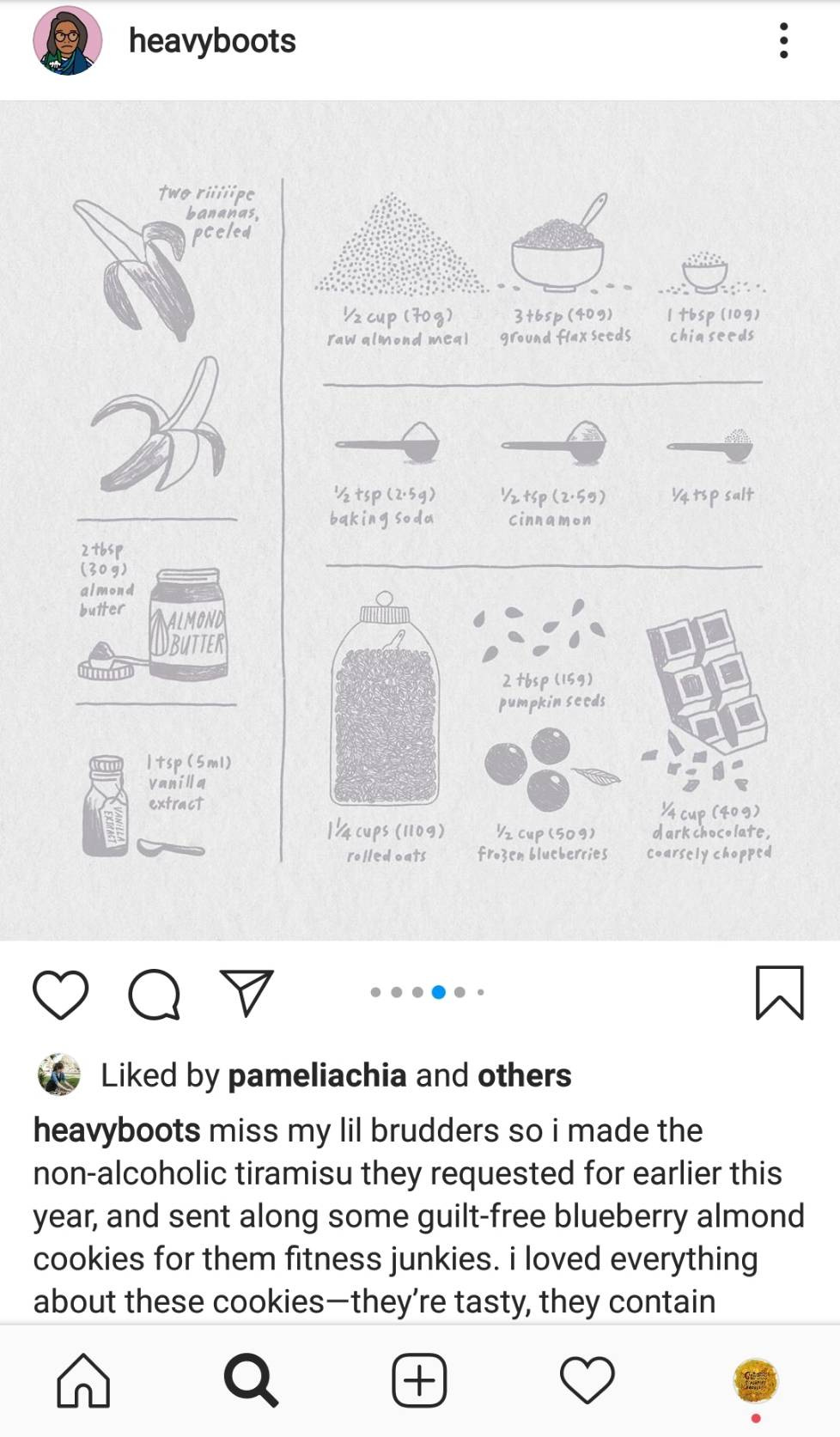Jump to first carousel page dot
The height and width of the screenshot is (1437, 840).
pos(375,992)
